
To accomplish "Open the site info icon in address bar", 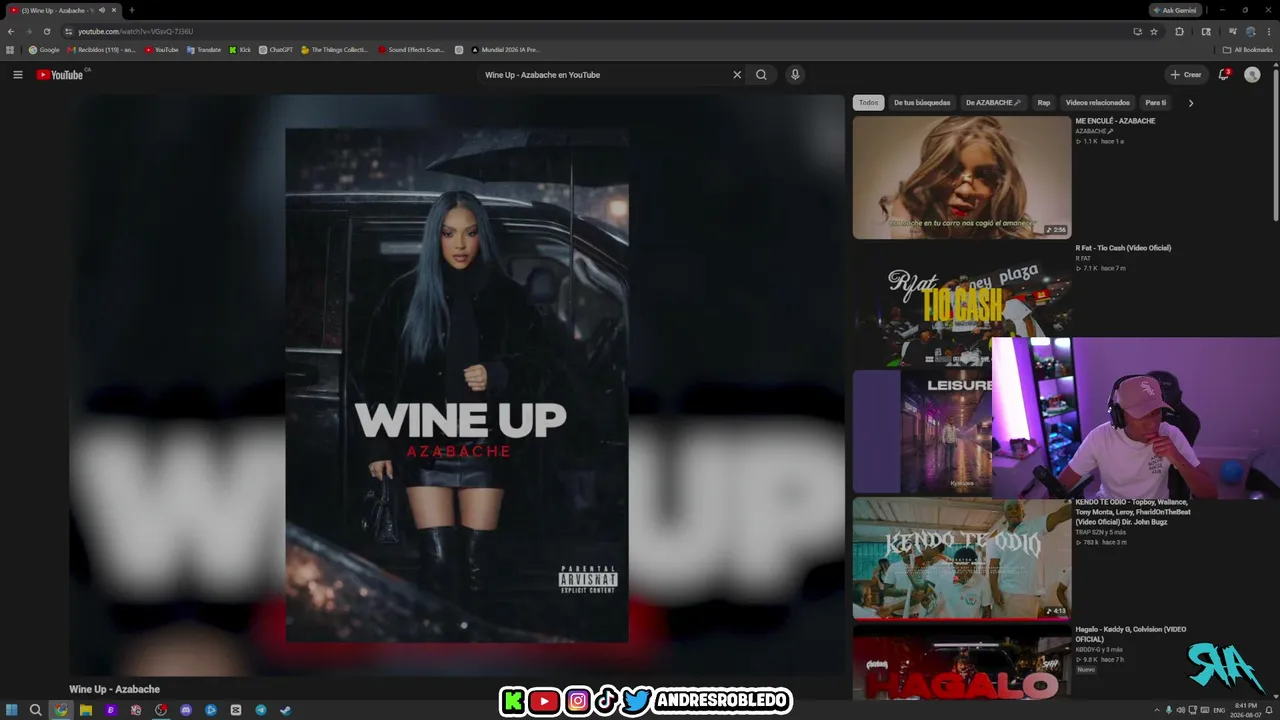I will point(68,31).
